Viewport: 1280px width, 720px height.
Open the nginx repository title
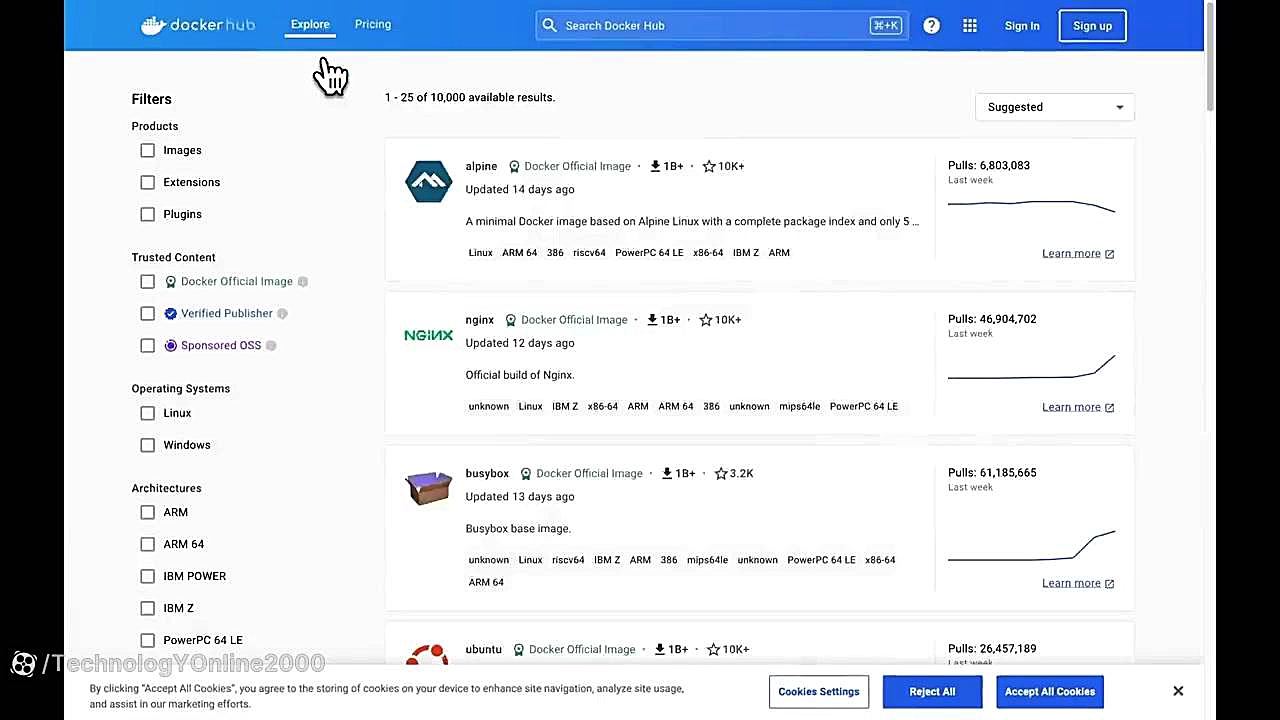click(480, 320)
